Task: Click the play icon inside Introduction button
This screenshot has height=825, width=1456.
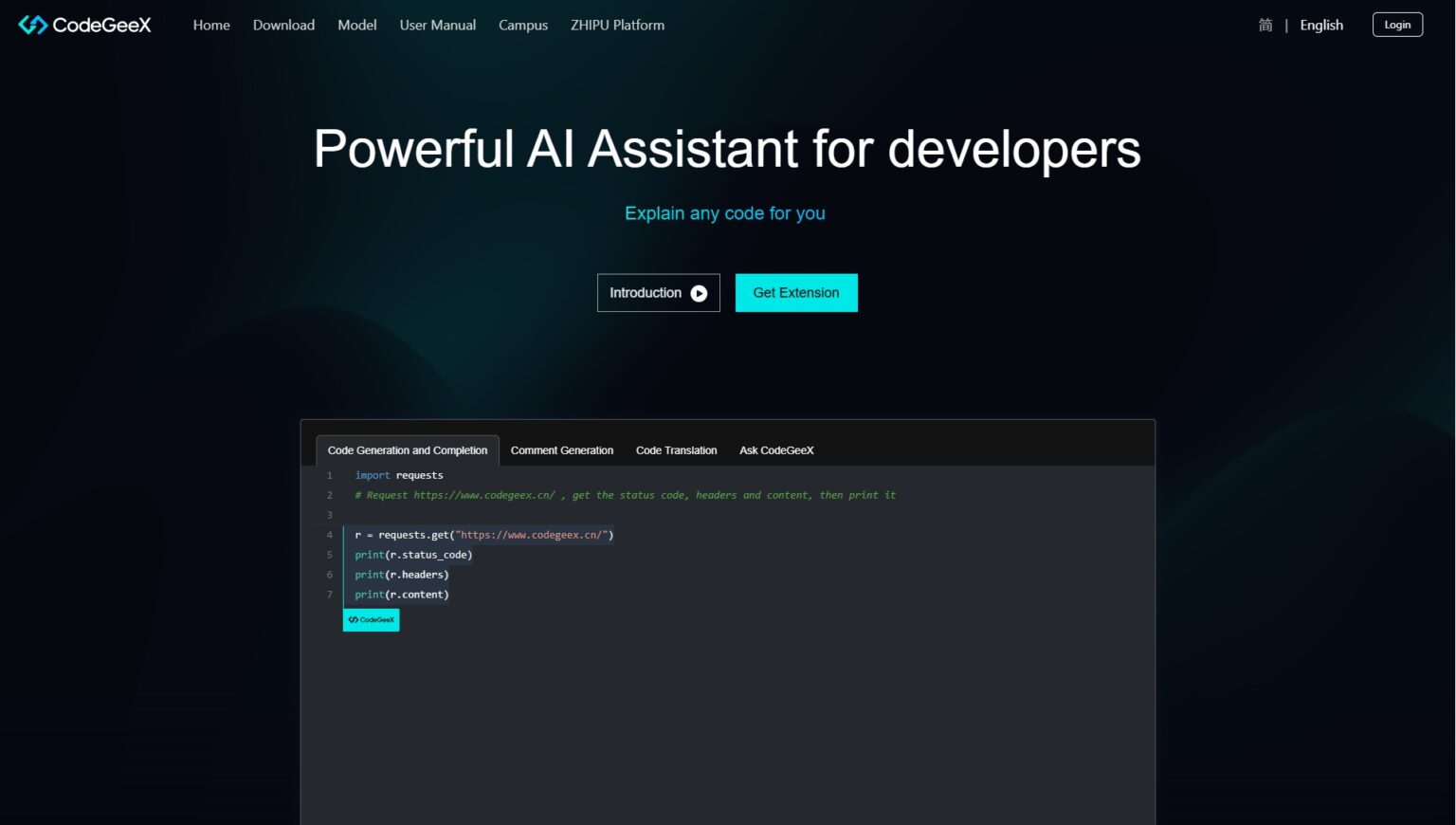Action: point(699,293)
